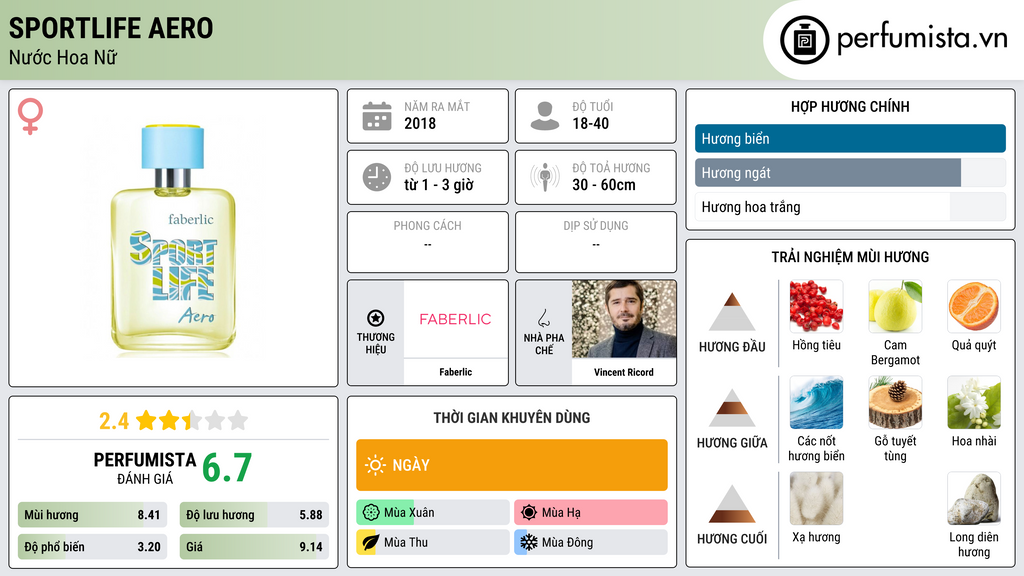The width and height of the screenshot is (1024, 576).
Task: Click the sillage icon beside Độ toả hương
Action: click(545, 177)
